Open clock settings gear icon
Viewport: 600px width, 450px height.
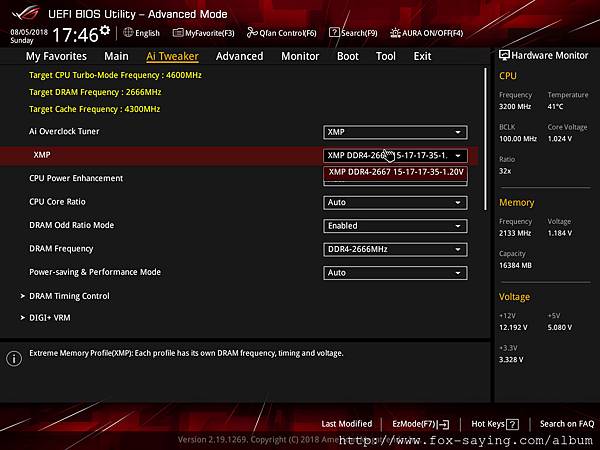coord(105,30)
